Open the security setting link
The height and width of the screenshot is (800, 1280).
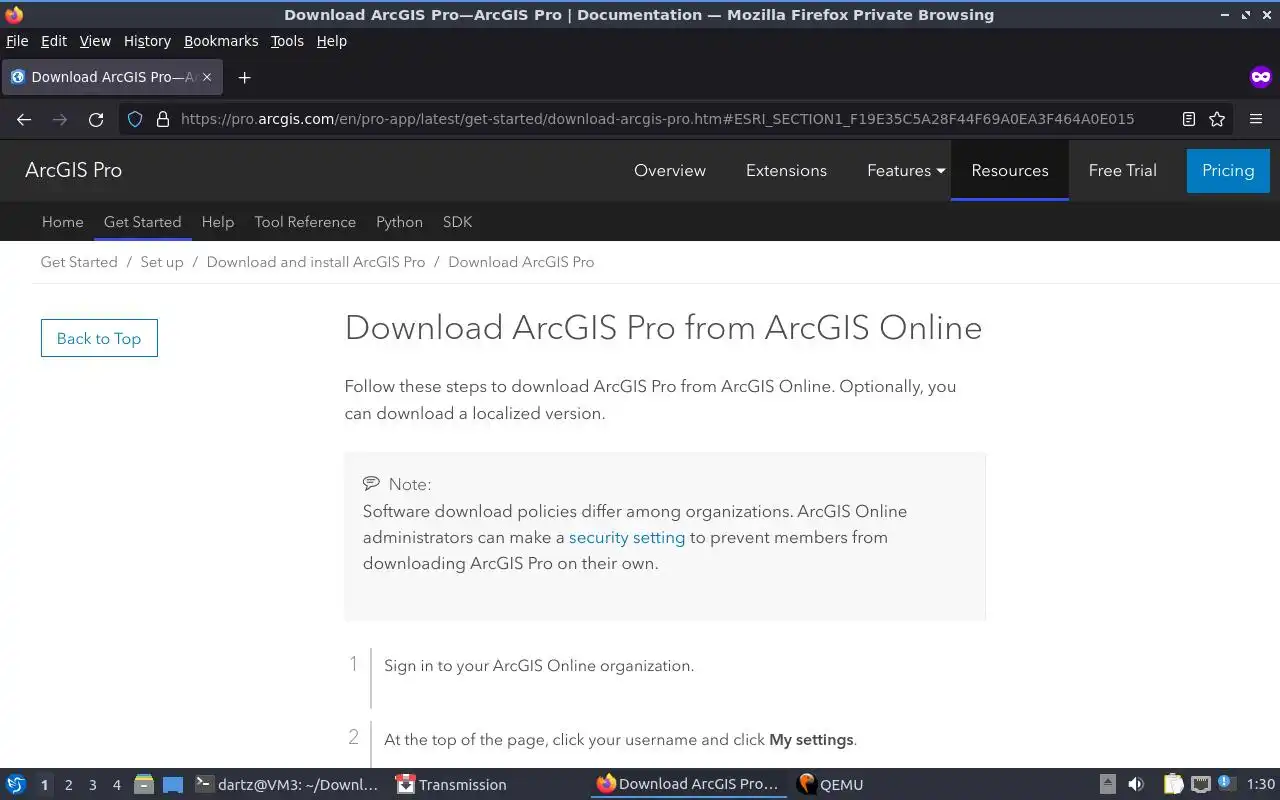pyautogui.click(x=627, y=537)
